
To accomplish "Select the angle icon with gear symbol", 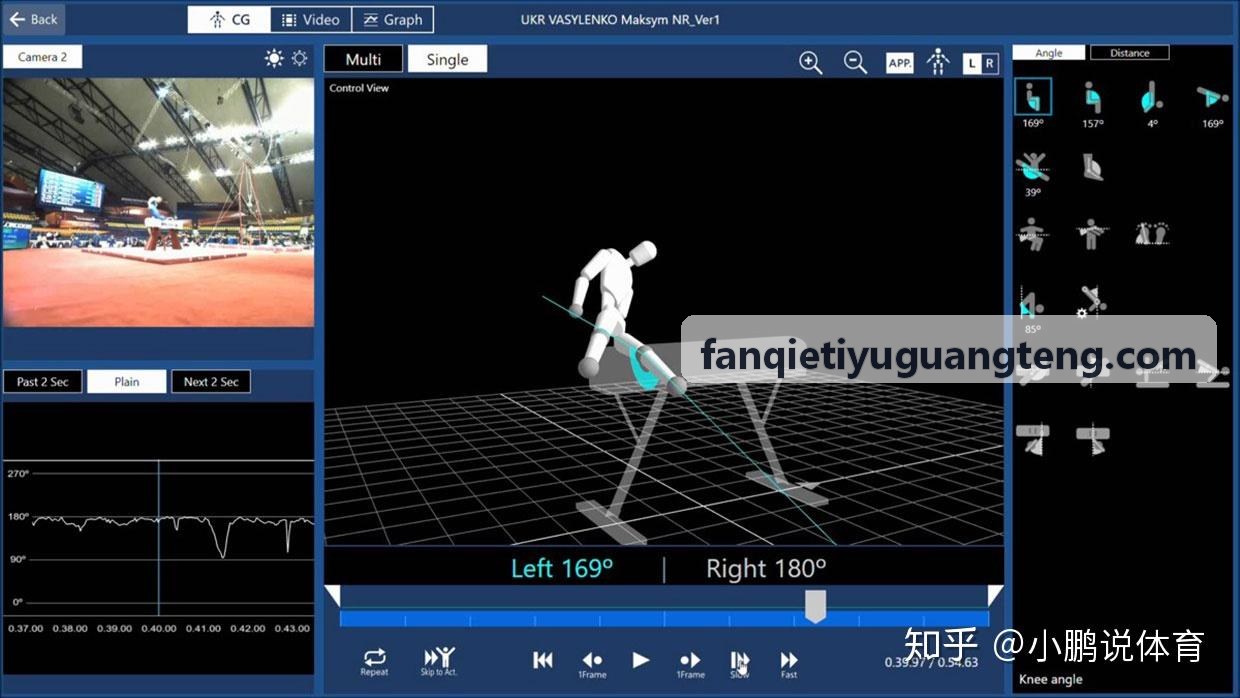I will [x=1091, y=301].
